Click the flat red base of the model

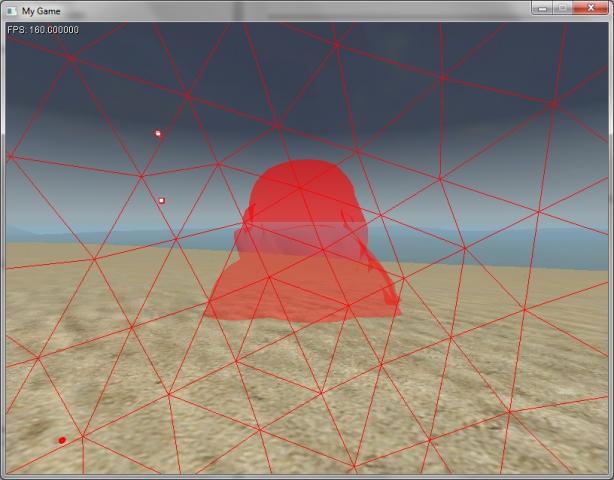[x=300, y=305]
